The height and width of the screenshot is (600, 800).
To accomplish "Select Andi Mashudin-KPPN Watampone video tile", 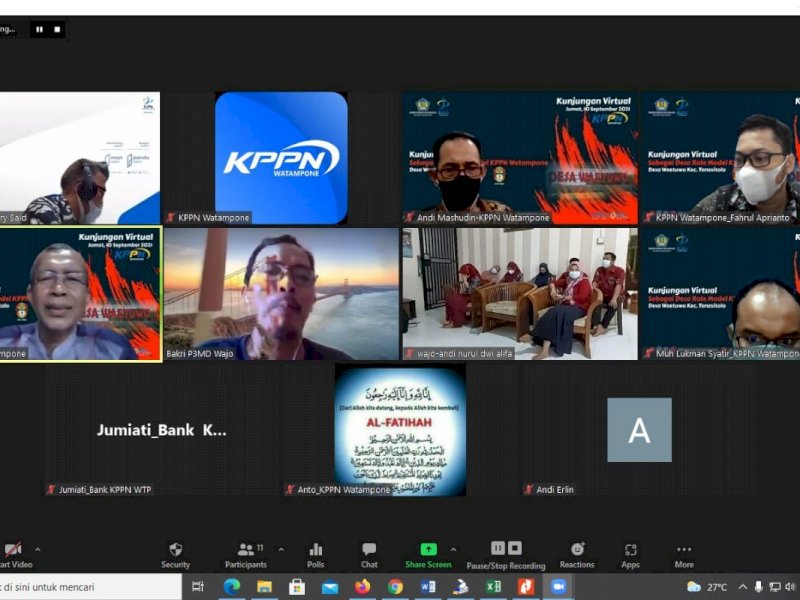I will tap(520, 158).
